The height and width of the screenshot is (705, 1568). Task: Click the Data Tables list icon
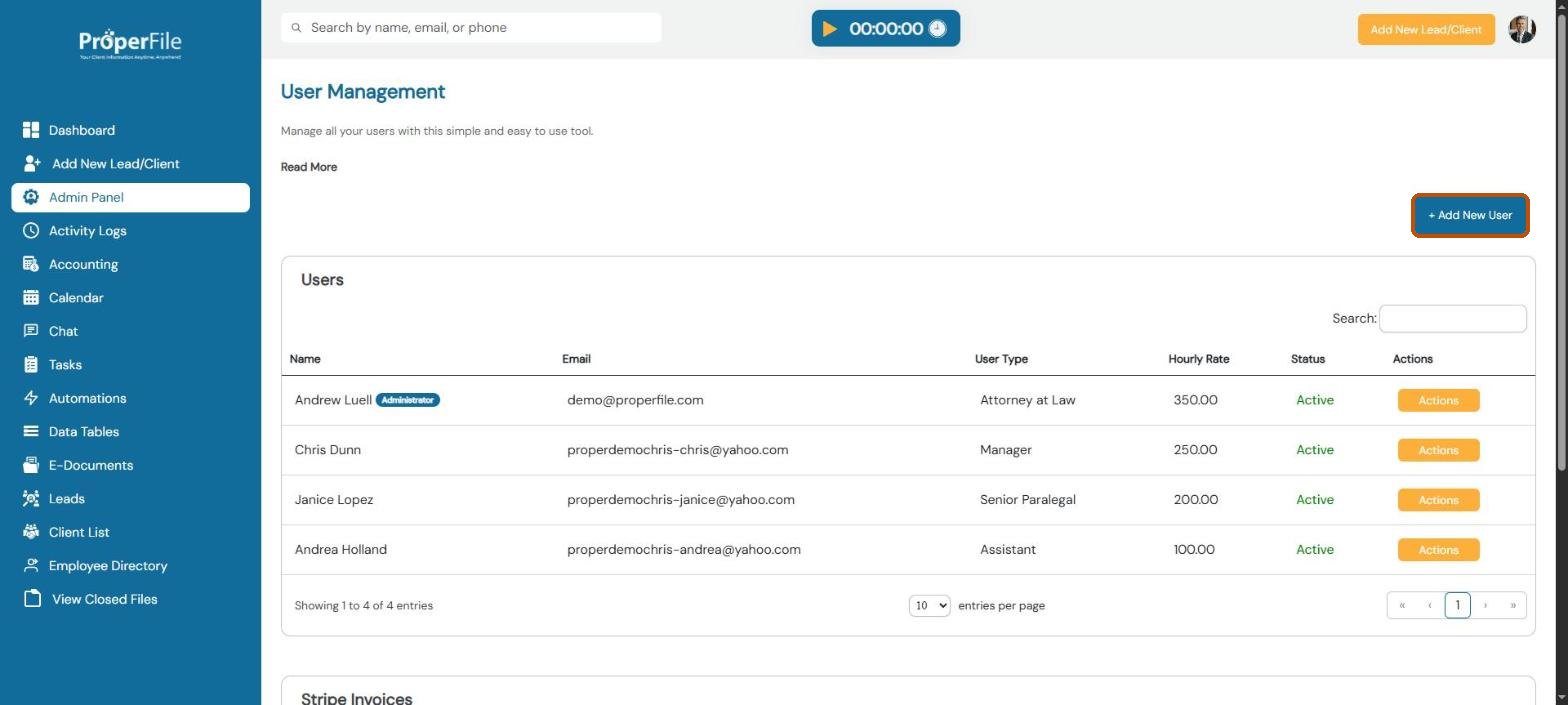[31, 431]
